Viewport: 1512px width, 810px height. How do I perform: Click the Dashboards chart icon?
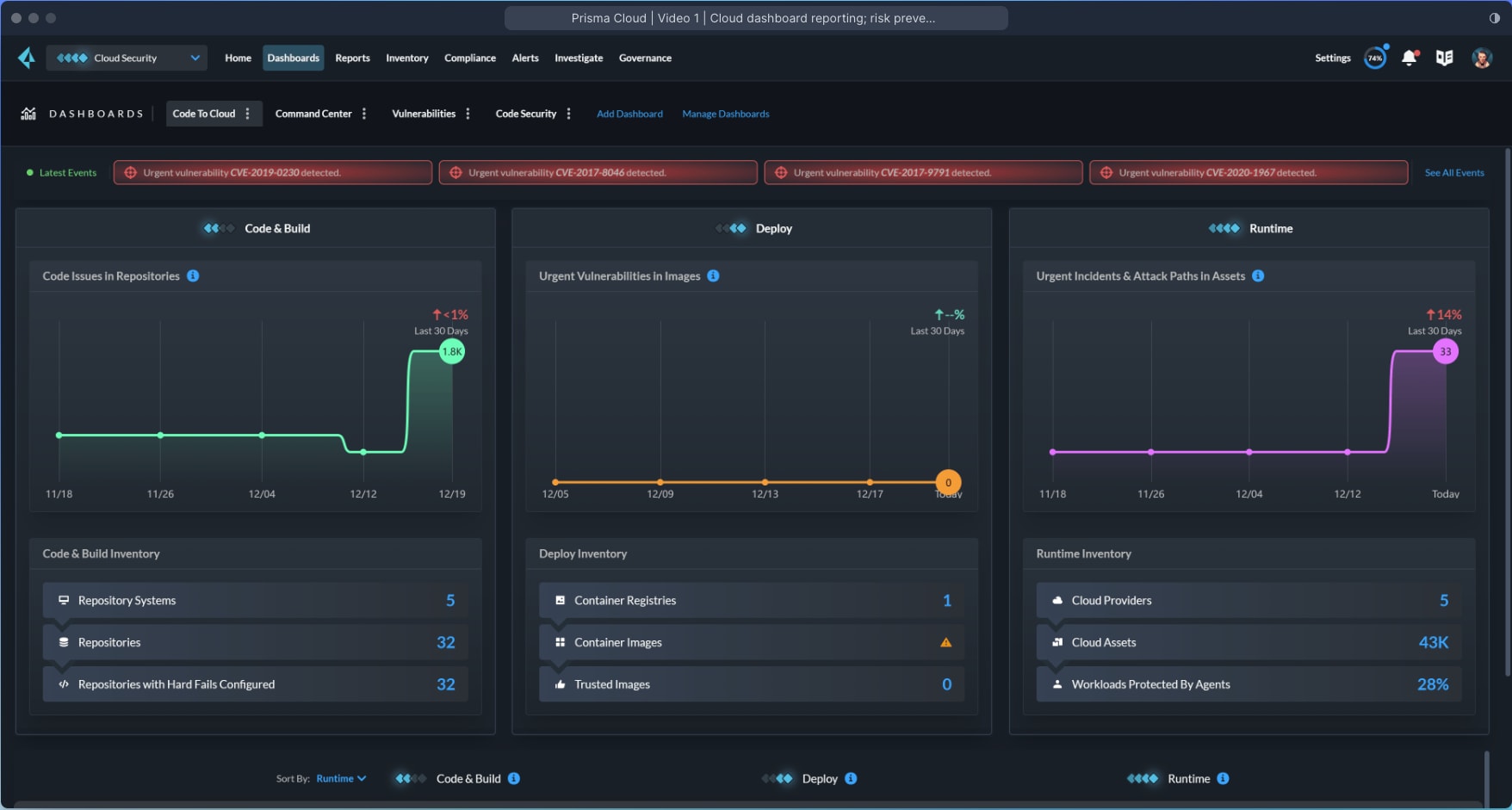pyautogui.click(x=28, y=113)
